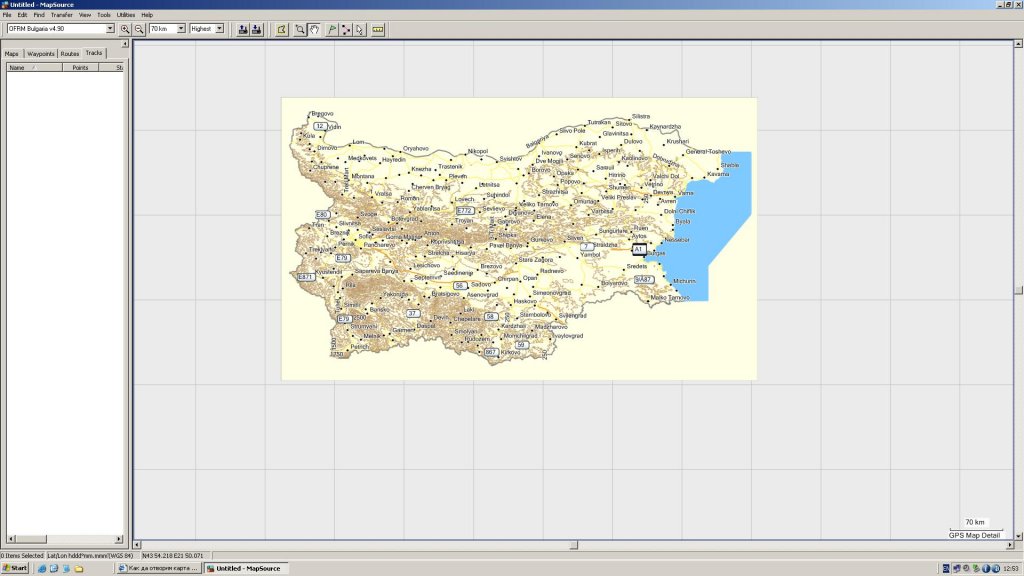The width and height of the screenshot is (1024, 576).
Task: Open the Transfer menu
Action: click(61, 15)
